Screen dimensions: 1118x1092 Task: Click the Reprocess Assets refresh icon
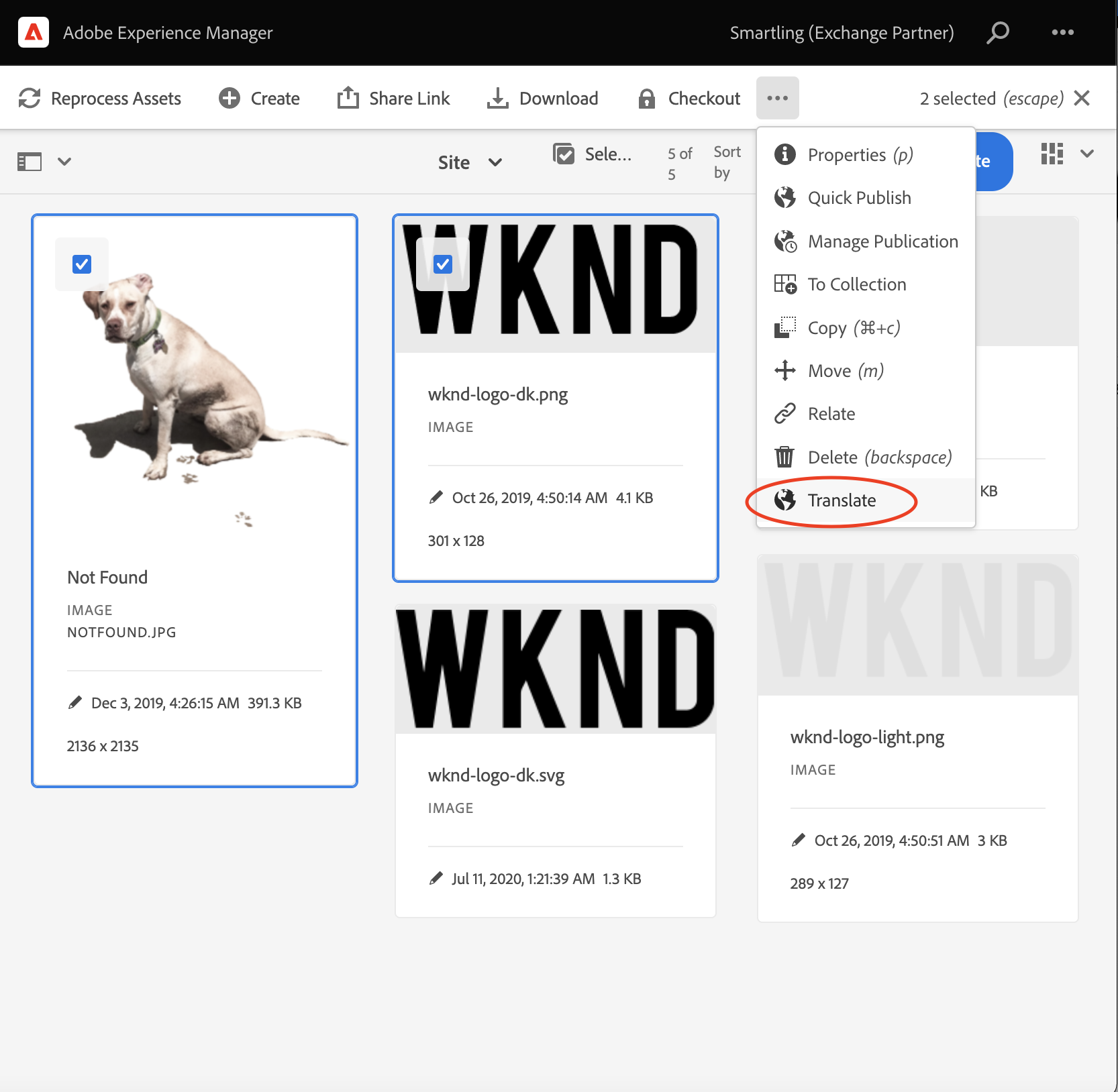[x=30, y=98]
